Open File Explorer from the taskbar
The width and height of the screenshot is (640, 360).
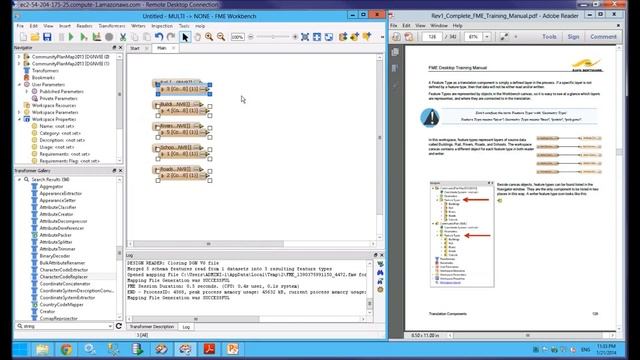(x=42, y=349)
